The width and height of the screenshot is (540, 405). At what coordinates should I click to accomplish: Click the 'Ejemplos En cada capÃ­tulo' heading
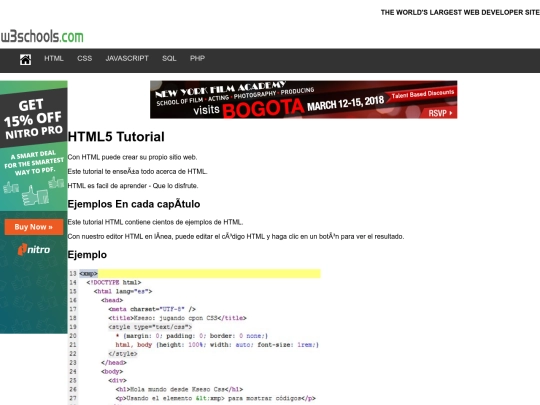134,204
